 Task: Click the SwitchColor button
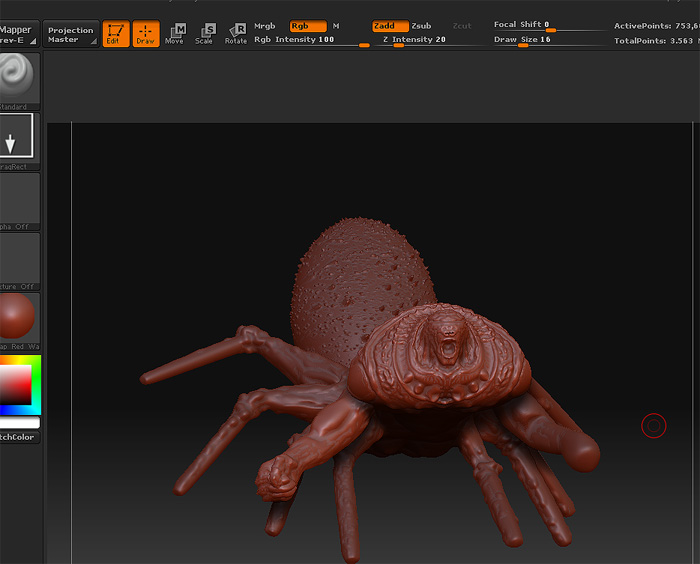pos(18,437)
